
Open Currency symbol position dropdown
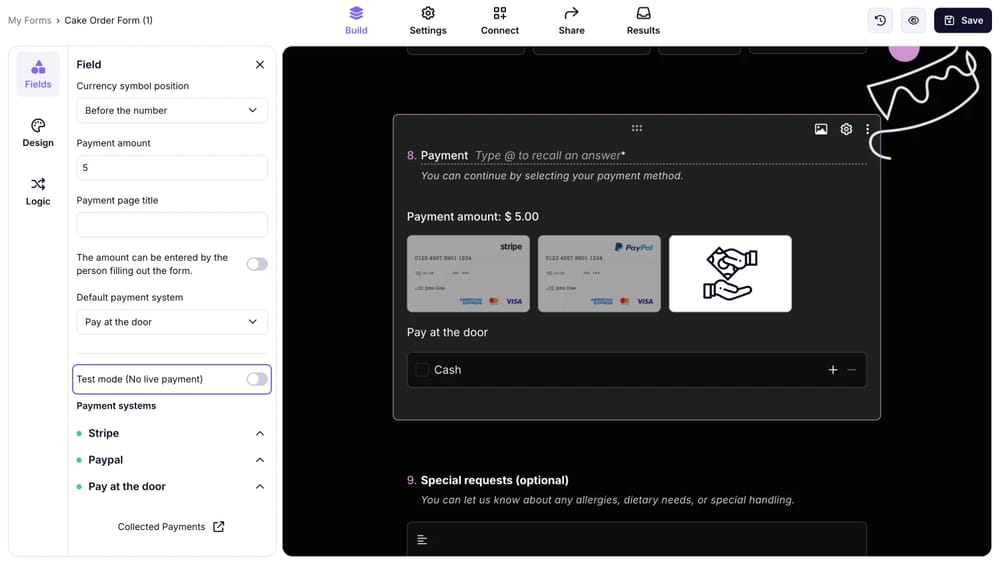172,110
